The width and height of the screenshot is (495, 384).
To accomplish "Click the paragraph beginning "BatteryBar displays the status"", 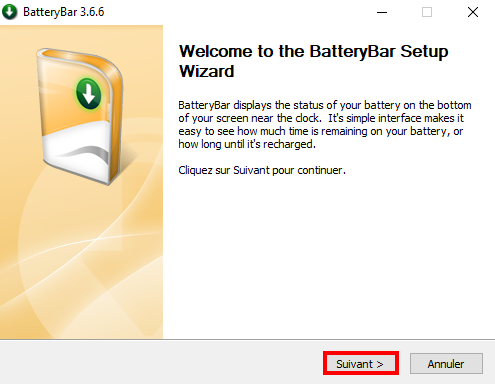I will pos(325,125).
